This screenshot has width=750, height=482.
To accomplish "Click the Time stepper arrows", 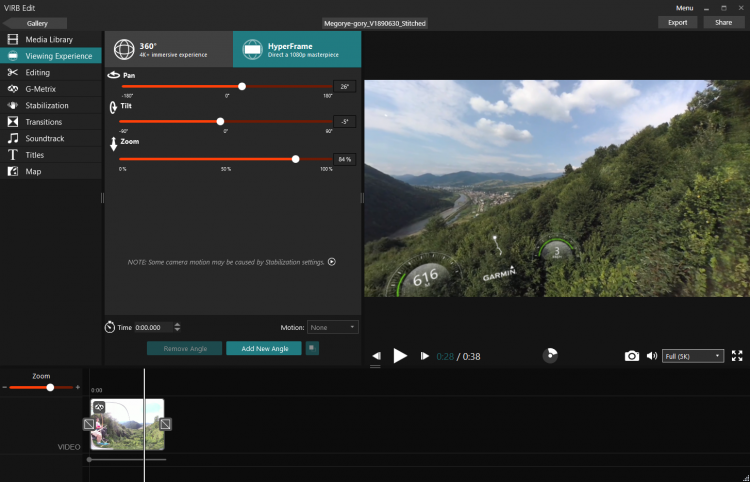I will [x=177, y=327].
